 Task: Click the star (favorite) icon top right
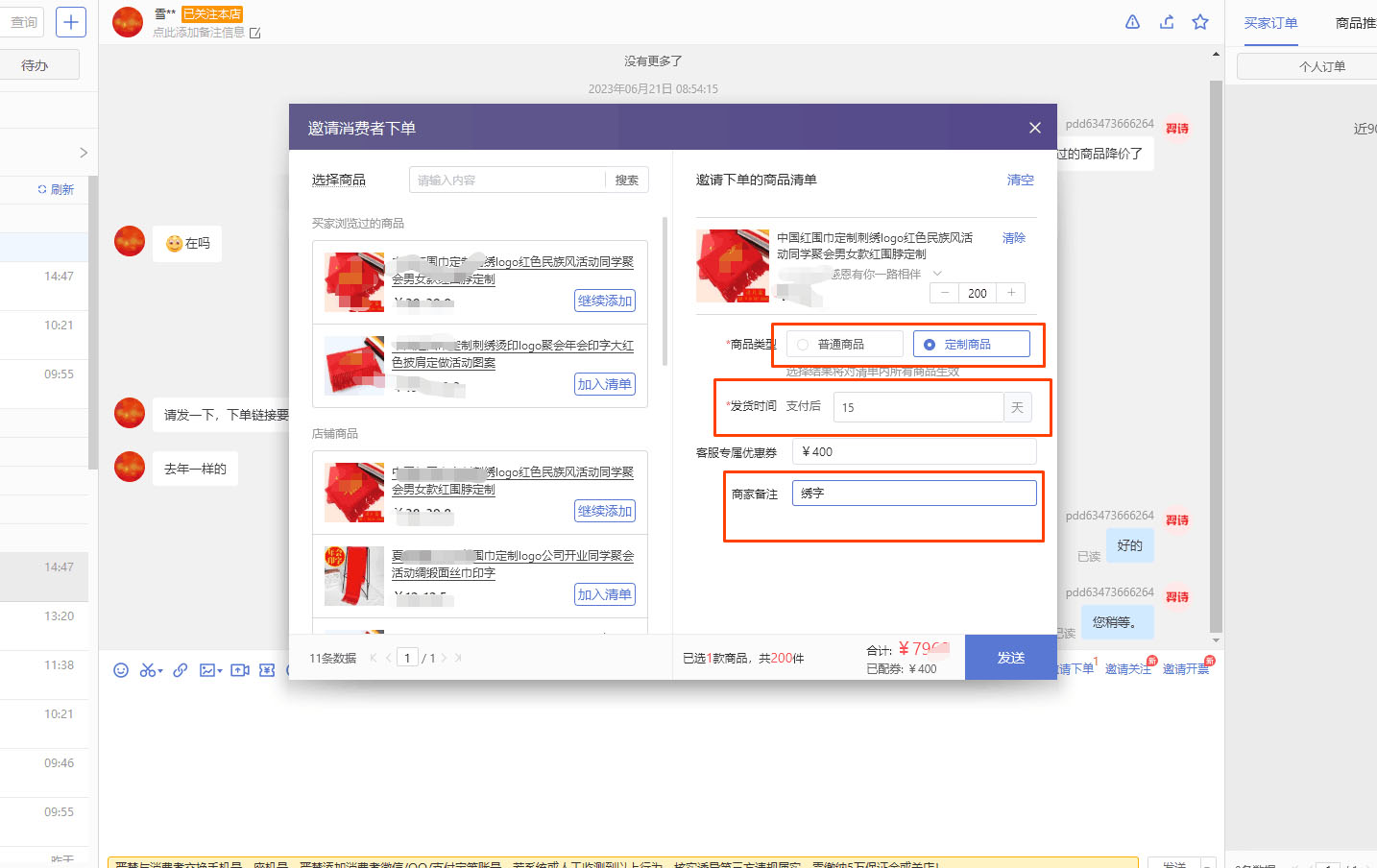tap(1200, 20)
